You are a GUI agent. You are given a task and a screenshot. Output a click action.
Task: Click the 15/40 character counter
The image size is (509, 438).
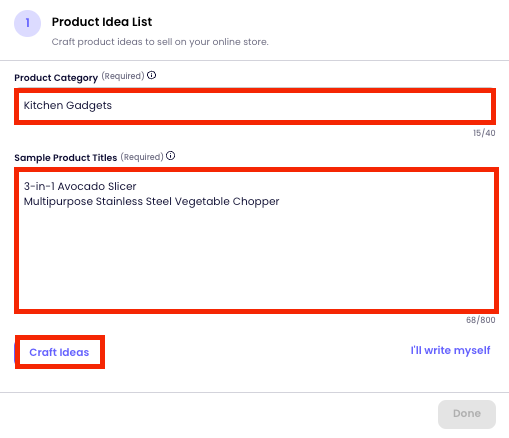click(x=484, y=133)
